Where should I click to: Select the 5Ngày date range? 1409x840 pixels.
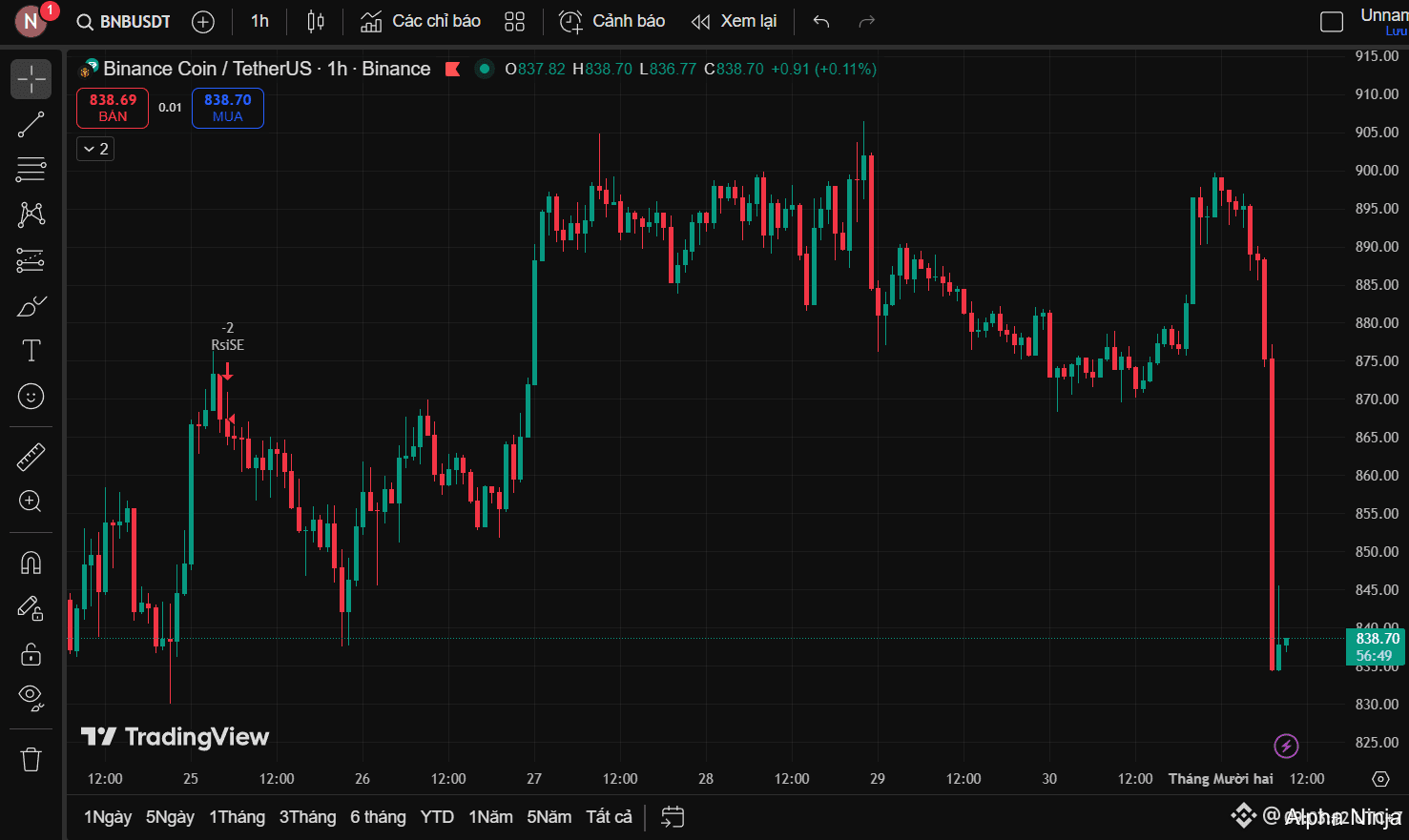pos(170,817)
